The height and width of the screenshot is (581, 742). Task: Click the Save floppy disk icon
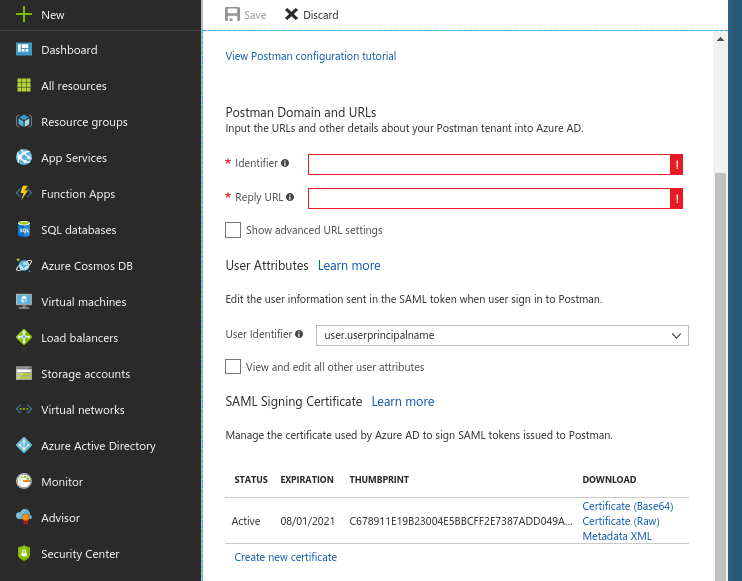[x=232, y=14]
